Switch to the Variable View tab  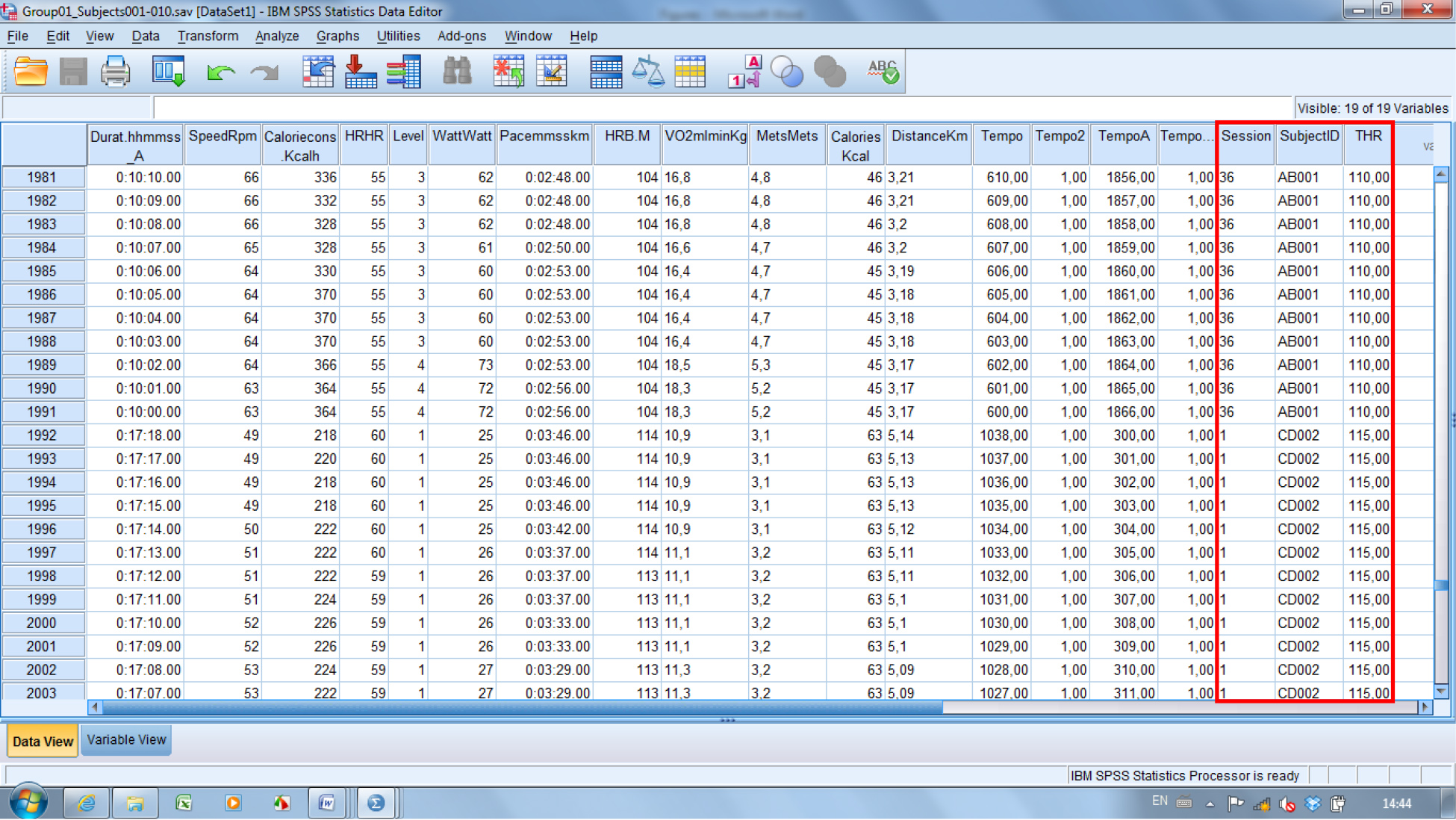click(126, 739)
